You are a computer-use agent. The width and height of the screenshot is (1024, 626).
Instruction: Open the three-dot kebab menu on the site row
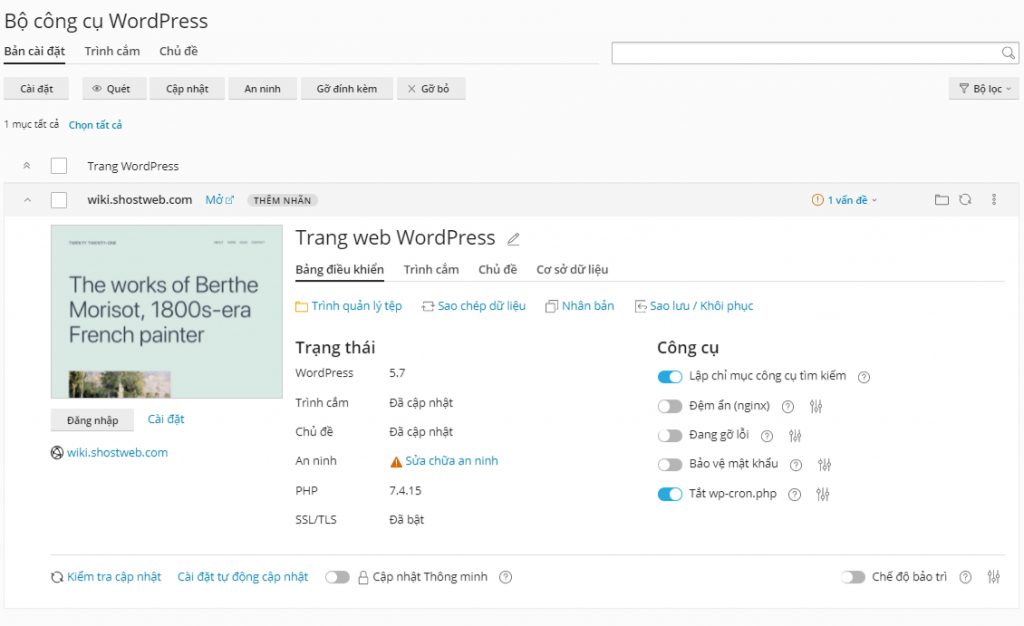(x=993, y=199)
